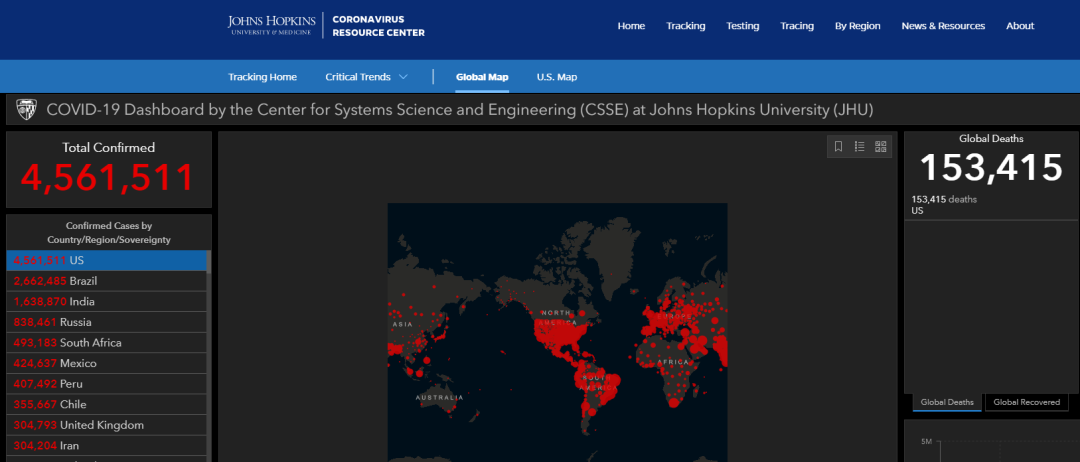The height and width of the screenshot is (462, 1080).
Task: Open the Testing menu item
Action: point(742,26)
